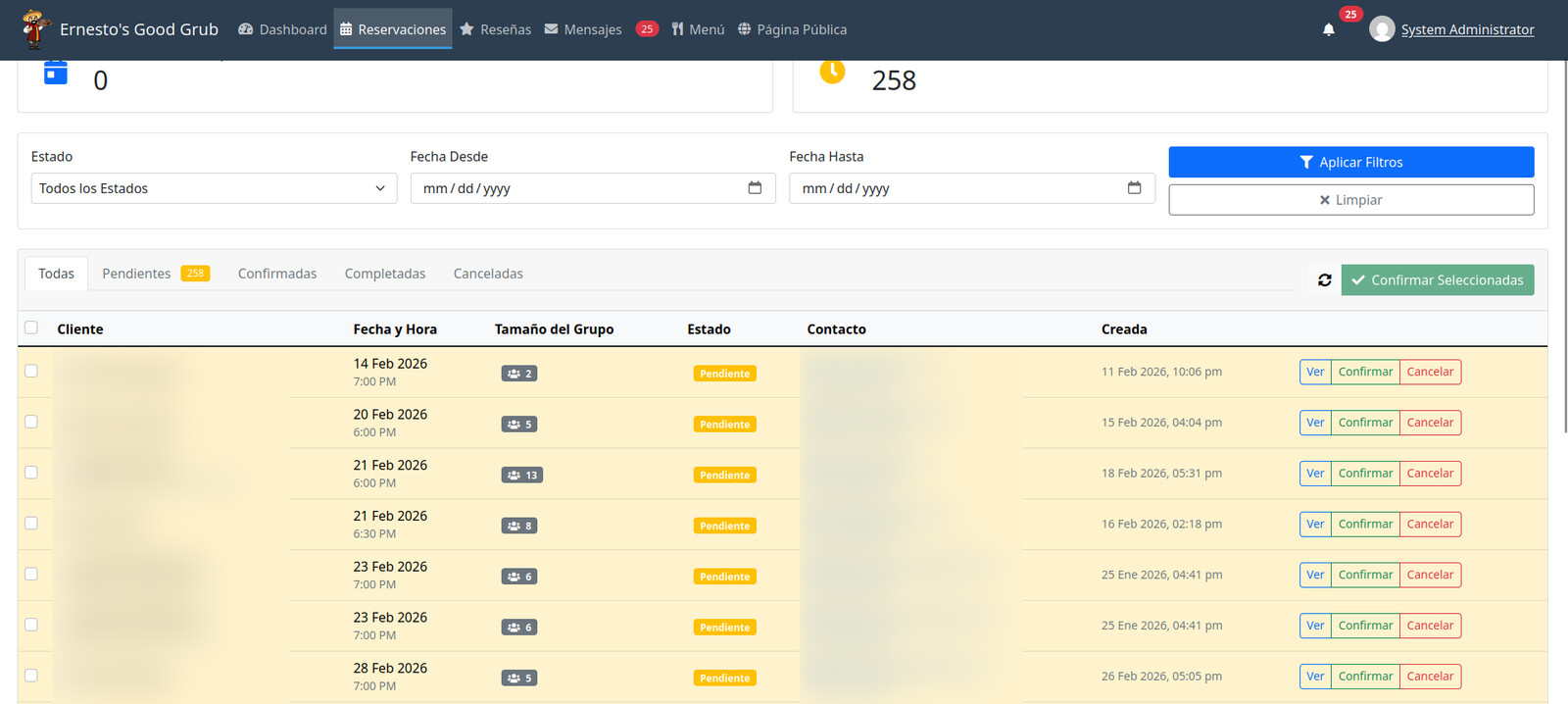
Task: Click created date 18 Feb 2026, 05:31 pm
Action: click(x=1161, y=474)
